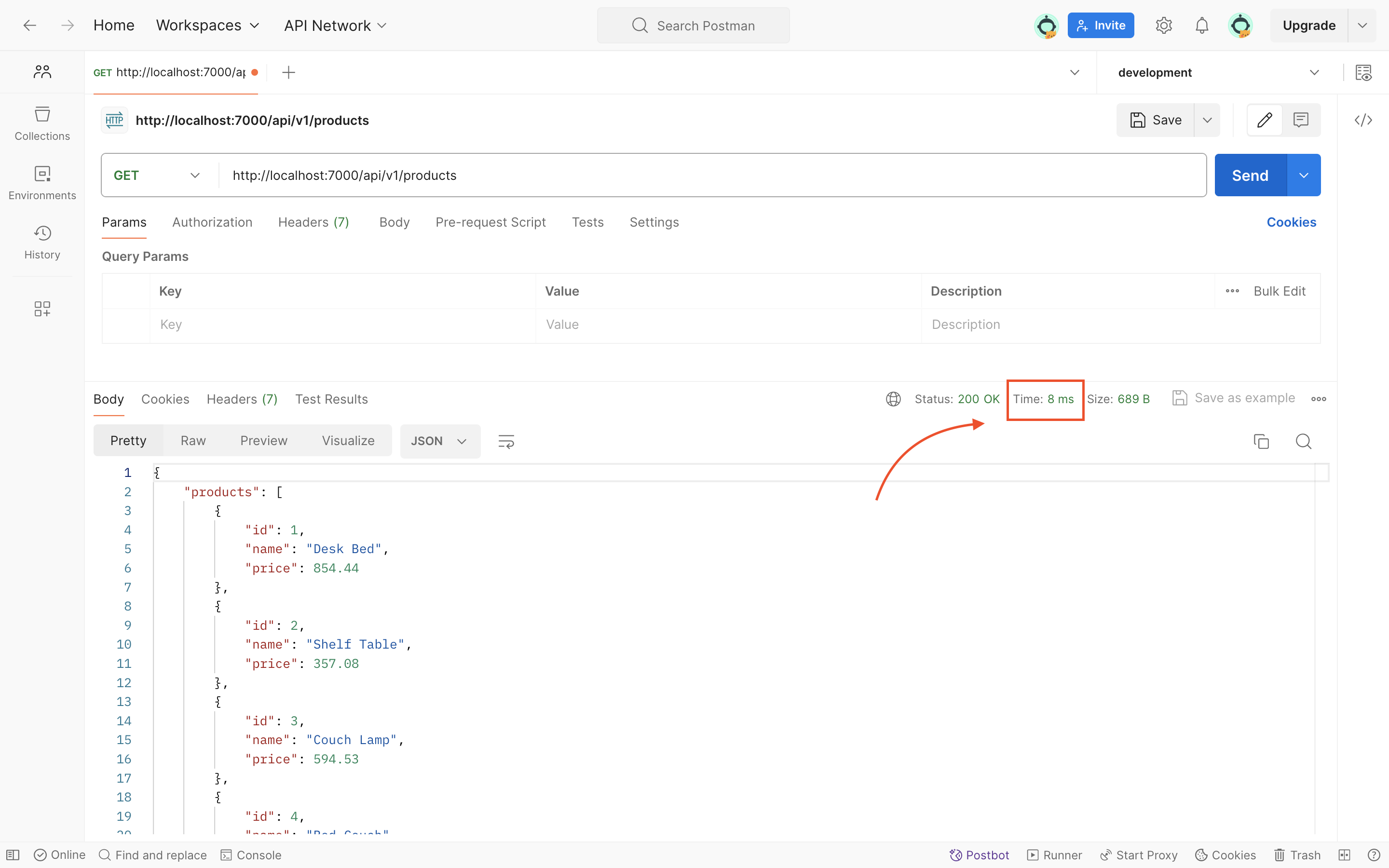1389x868 pixels.
Task: Copy the response body with copy icon
Action: [x=1261, y=441]
